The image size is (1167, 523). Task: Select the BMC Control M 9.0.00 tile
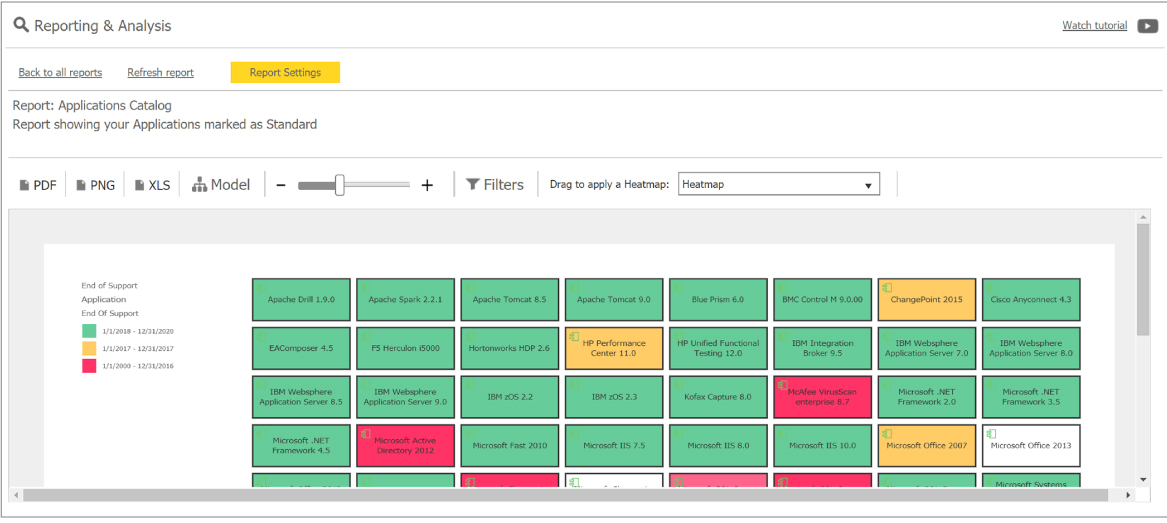point(822,299)
